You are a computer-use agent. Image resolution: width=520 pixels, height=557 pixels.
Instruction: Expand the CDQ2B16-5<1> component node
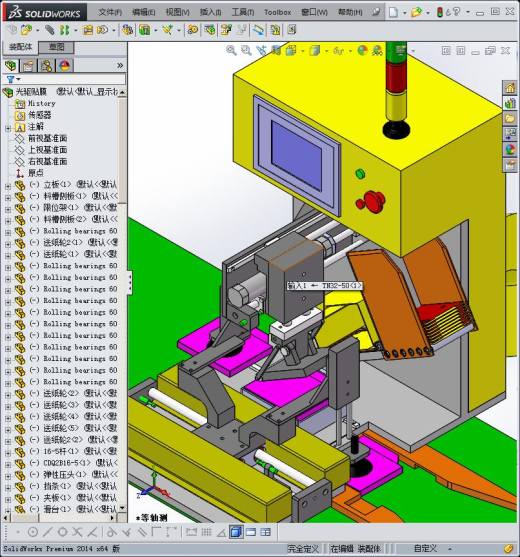pos(8,464)
